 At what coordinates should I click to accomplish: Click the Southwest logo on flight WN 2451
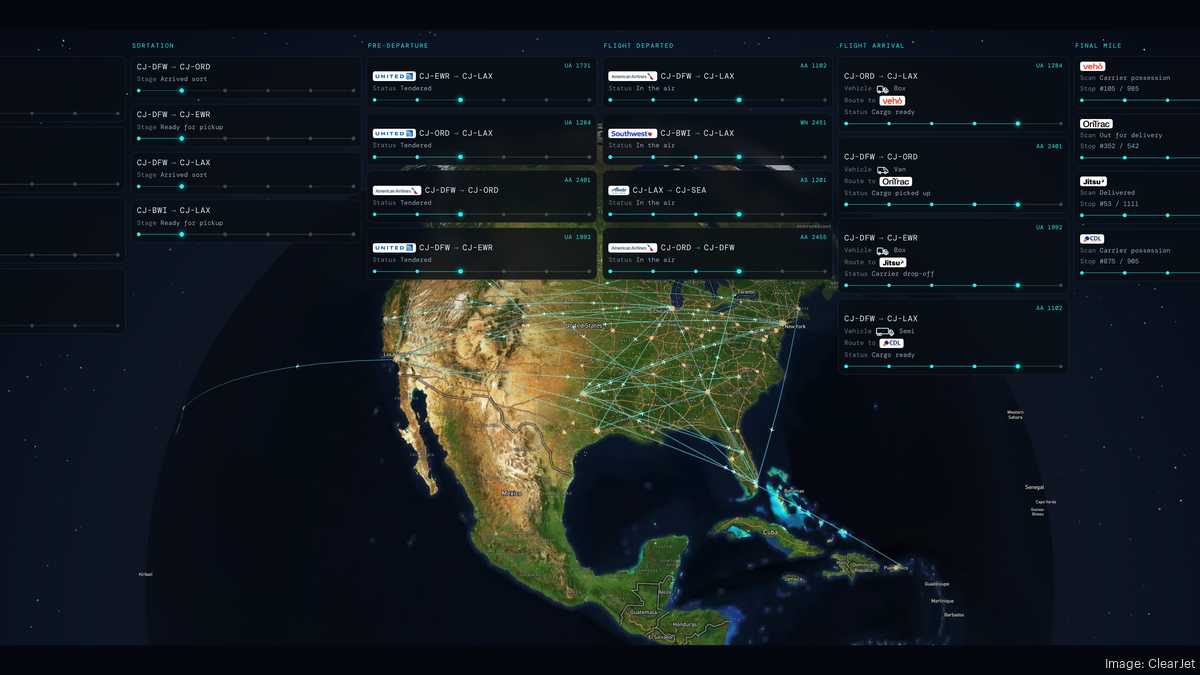point(633,133)
